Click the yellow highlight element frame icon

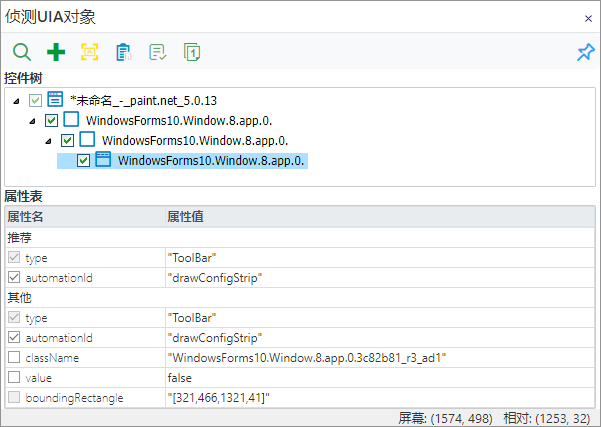click(x=90, y=52)
